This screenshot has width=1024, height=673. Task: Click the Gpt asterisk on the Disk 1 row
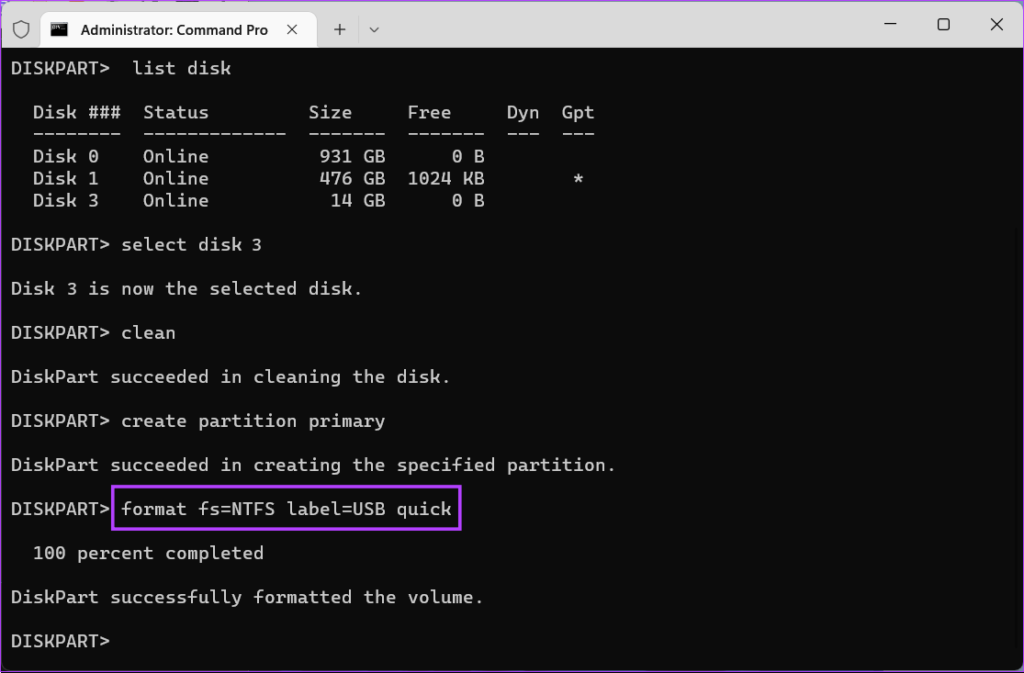pyautogui.click(x=578, y=178)
